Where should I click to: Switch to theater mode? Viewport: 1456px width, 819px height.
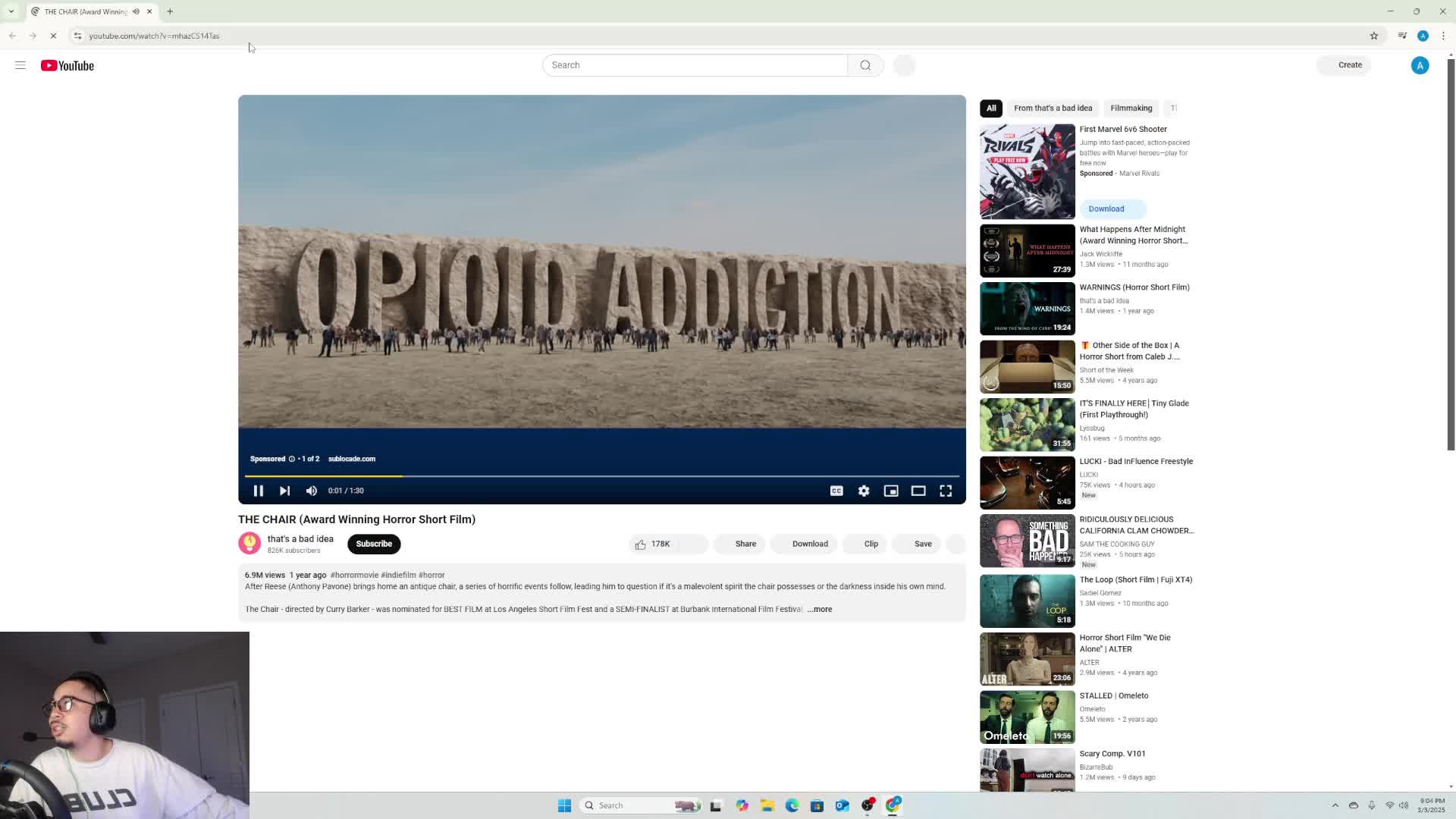pyautogui.click(x=918, y=491)
